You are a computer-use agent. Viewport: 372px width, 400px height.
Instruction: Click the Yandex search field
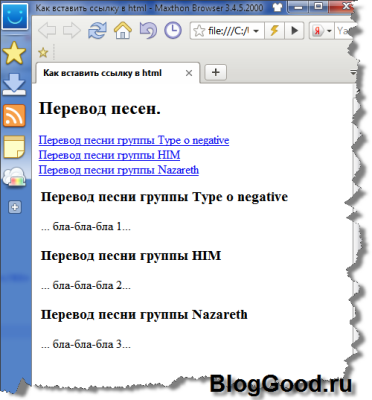point(344,31)
